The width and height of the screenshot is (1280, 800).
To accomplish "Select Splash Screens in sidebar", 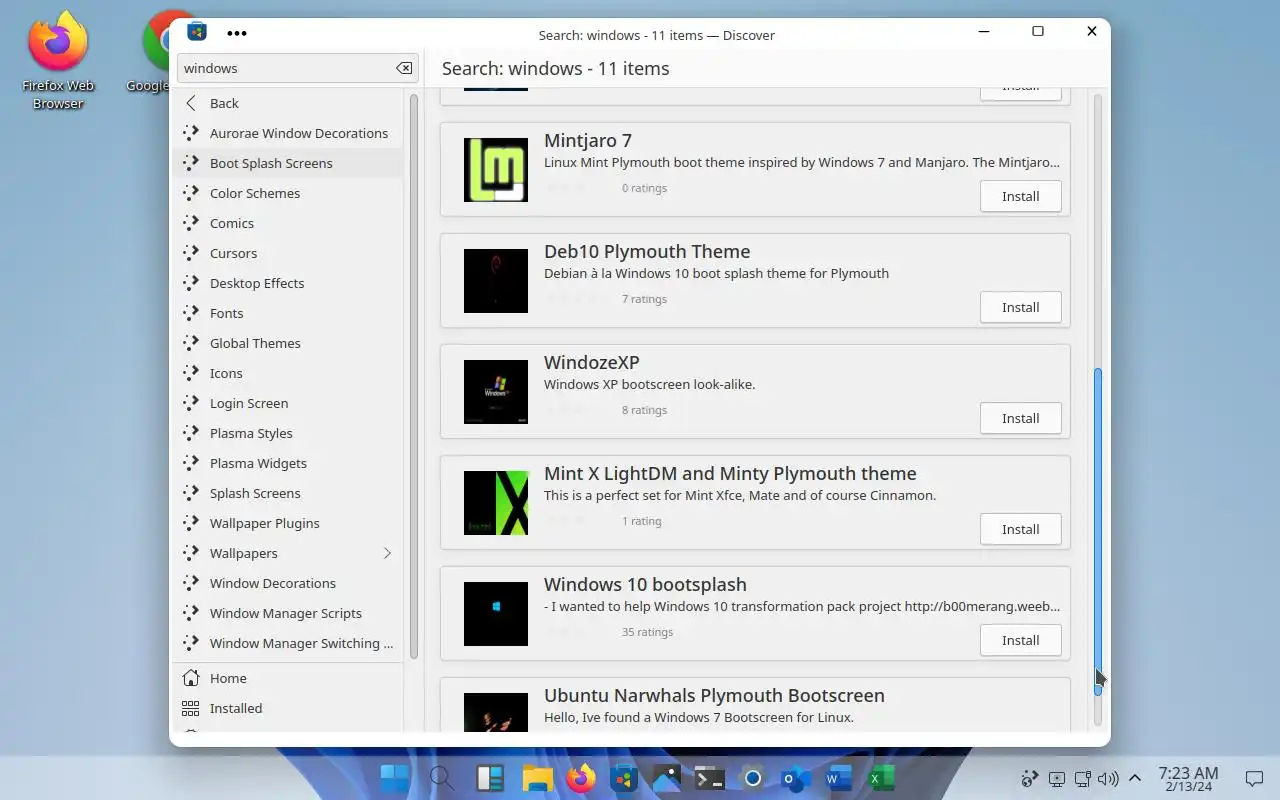I will pyautogui.click(x=288, y=493).
